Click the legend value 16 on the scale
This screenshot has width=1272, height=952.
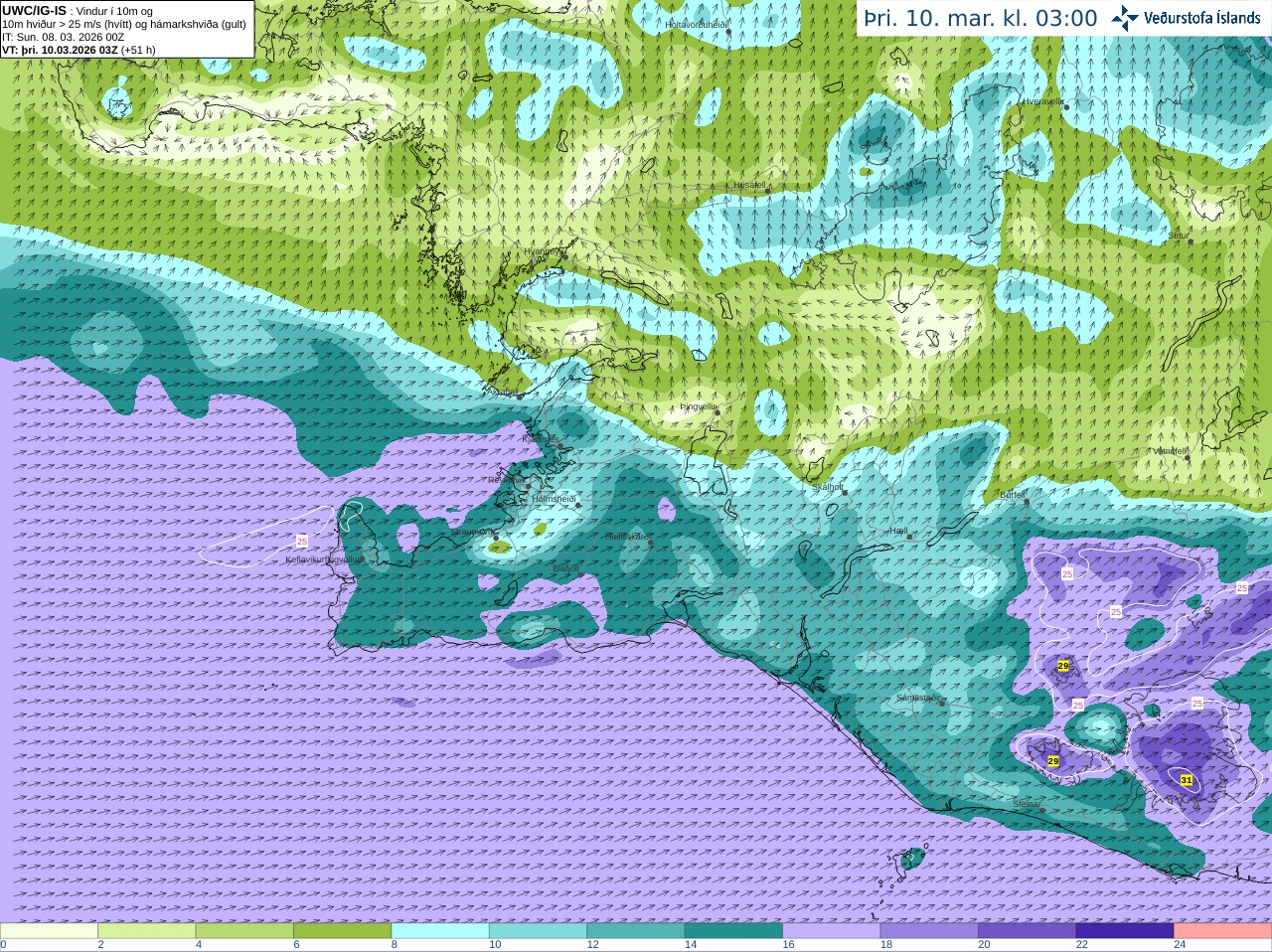click(788, 945)
